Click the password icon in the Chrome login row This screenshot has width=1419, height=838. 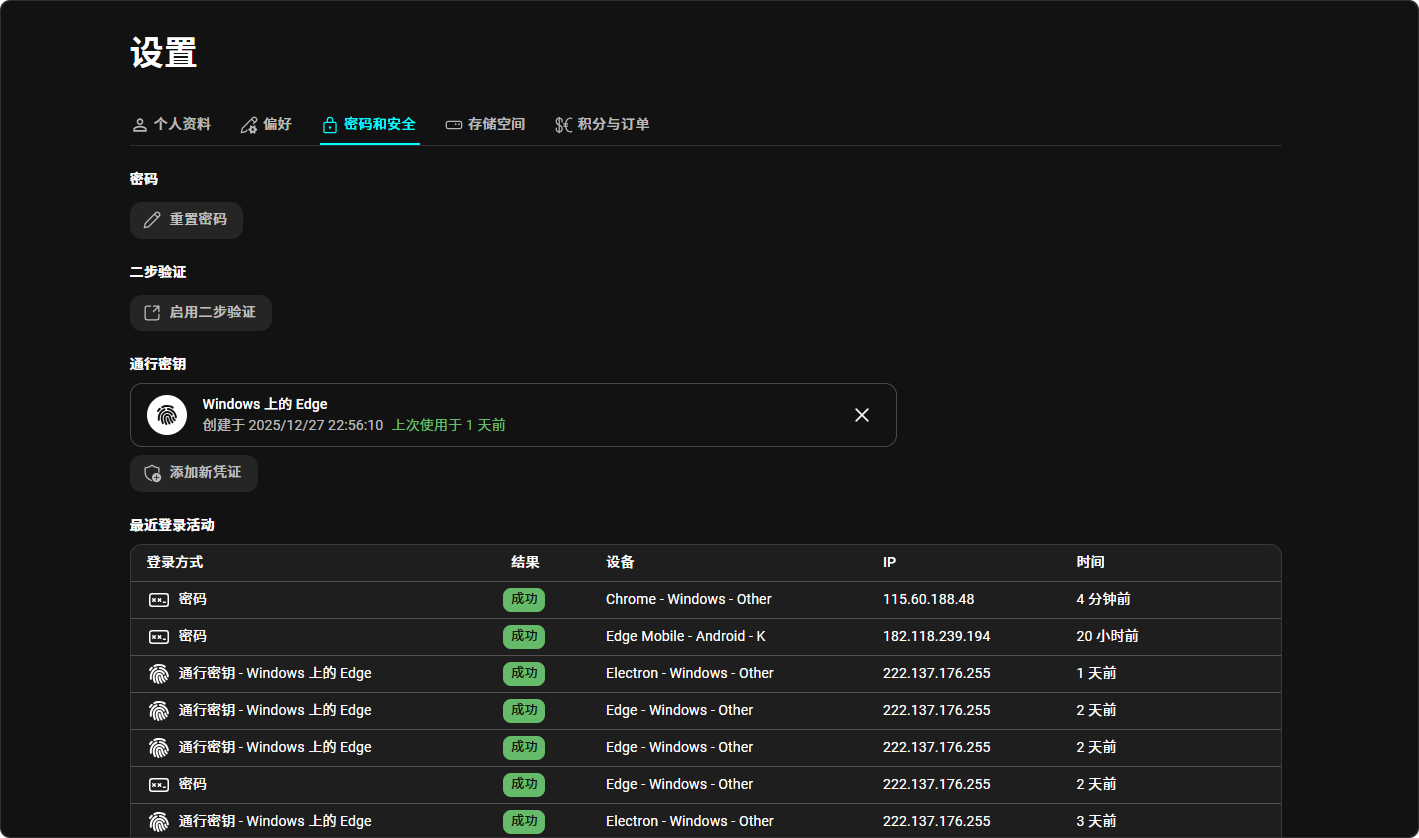[x=159, y=600]
